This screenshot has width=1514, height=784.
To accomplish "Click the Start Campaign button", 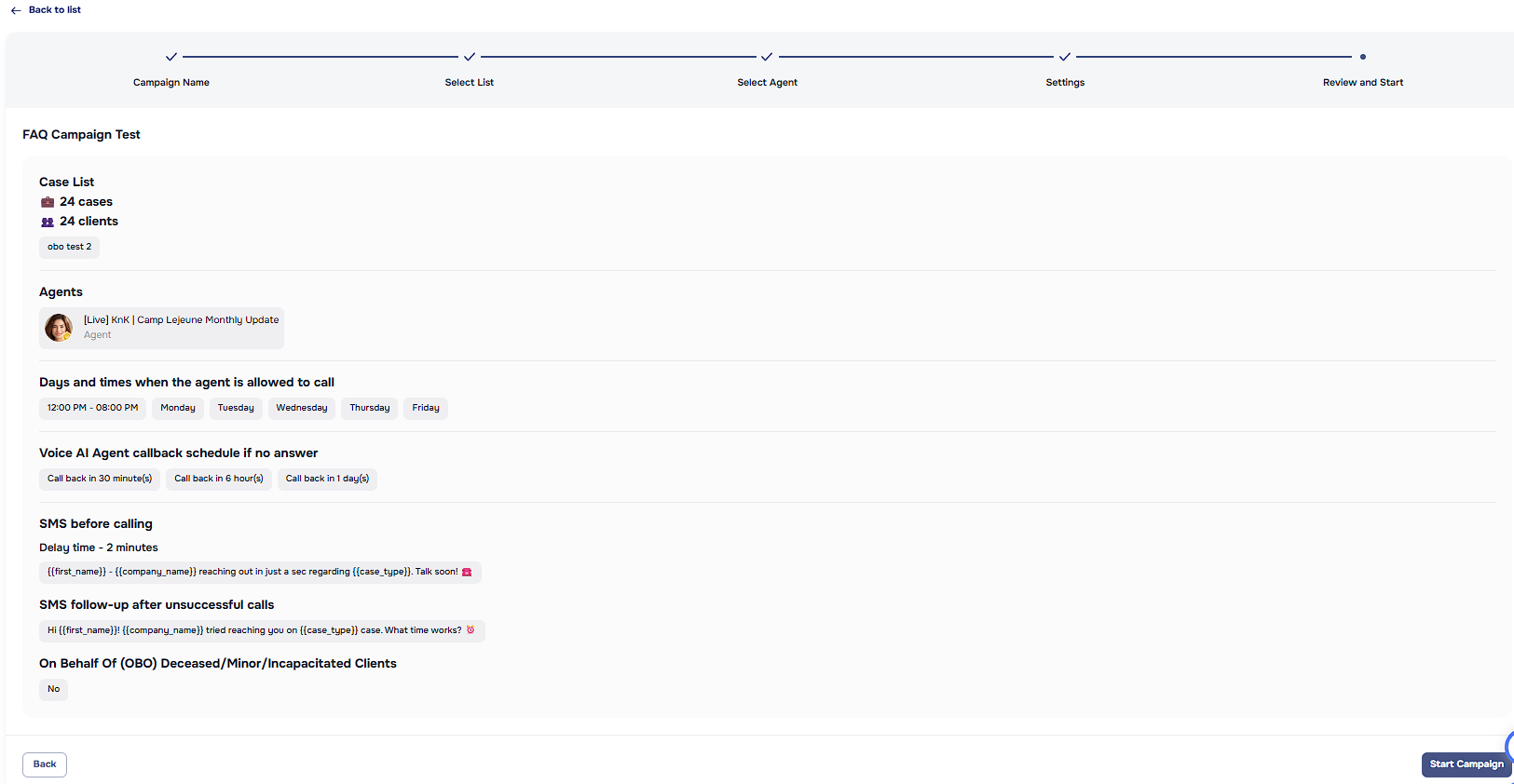I will [x=1466, y=764].
